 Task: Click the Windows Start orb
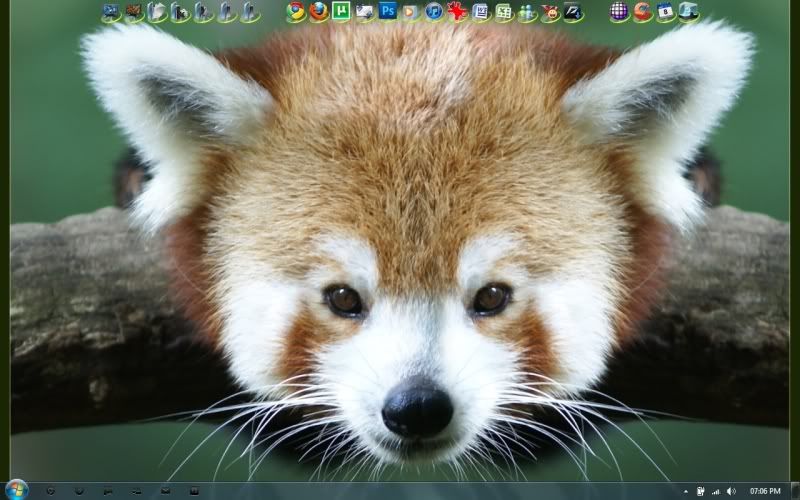[x=19, y=490]
